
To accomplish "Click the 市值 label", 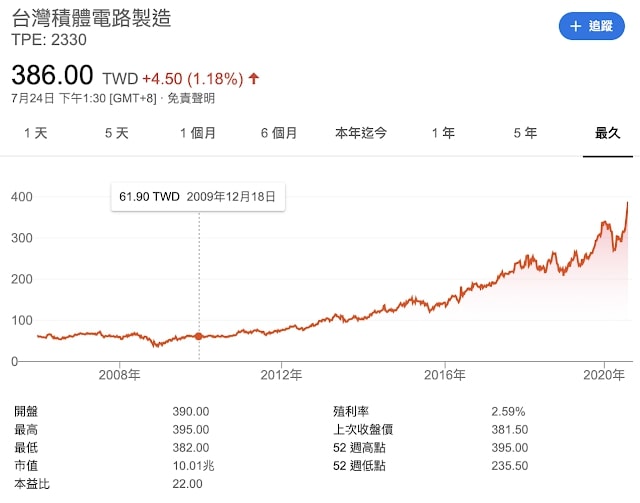I will (26, 465).
